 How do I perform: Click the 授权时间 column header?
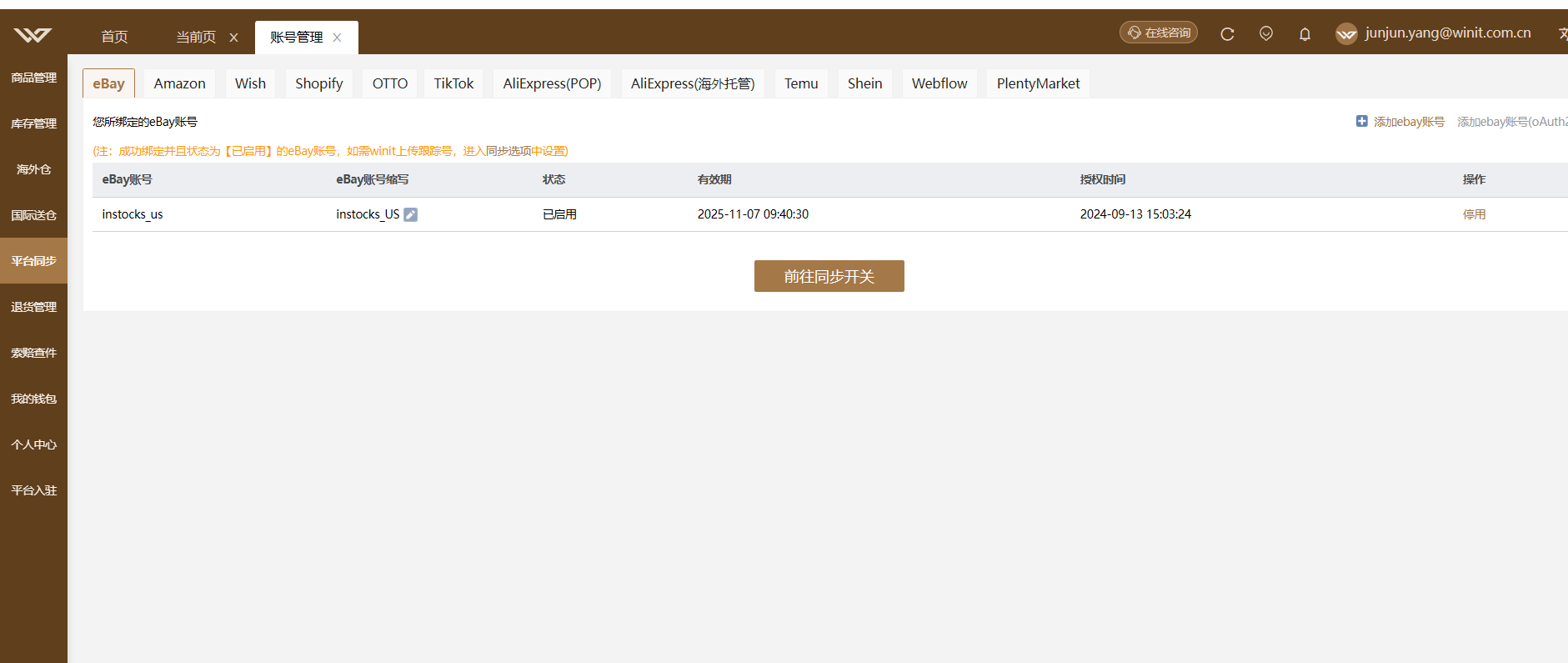[x=1102, y=179]
